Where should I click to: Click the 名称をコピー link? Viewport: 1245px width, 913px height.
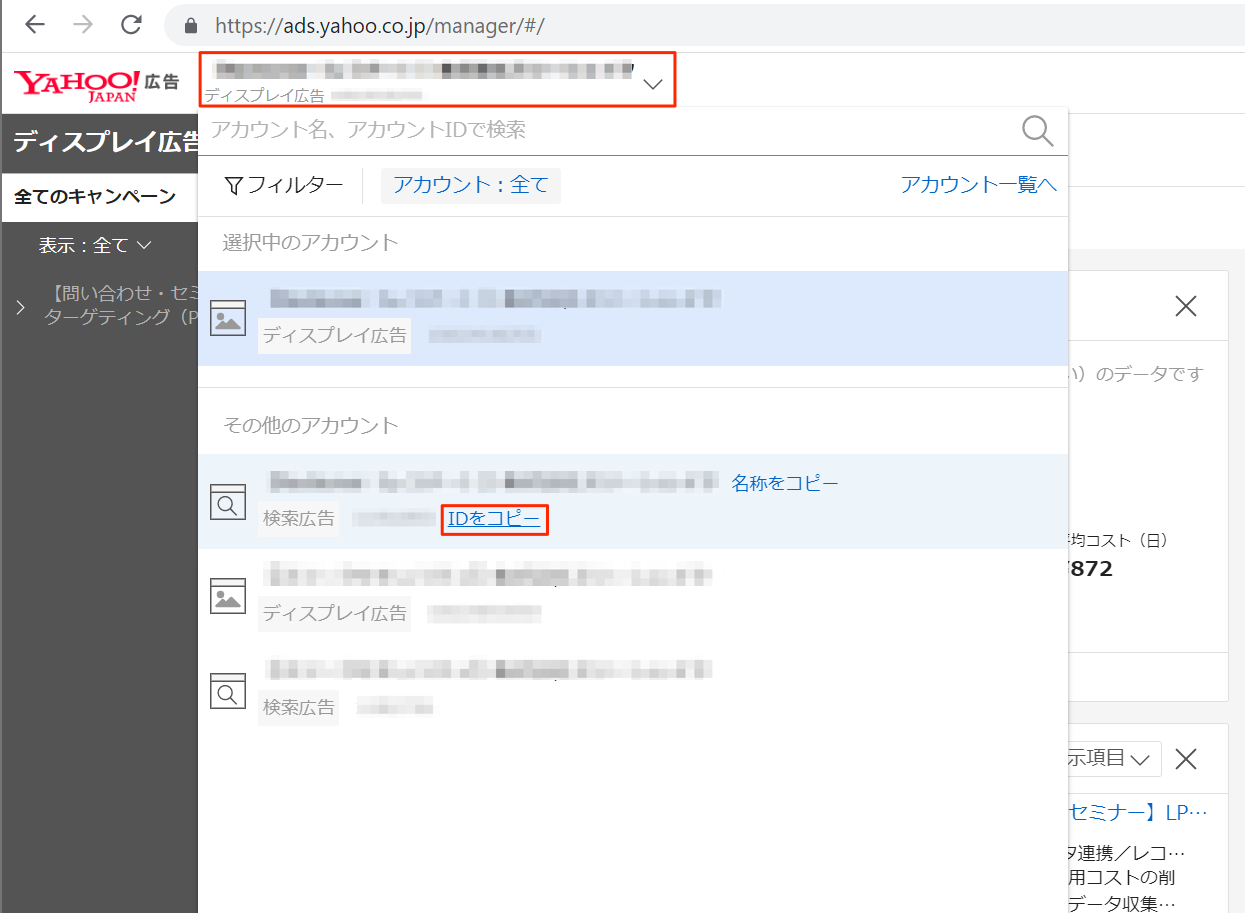point(784,483)
